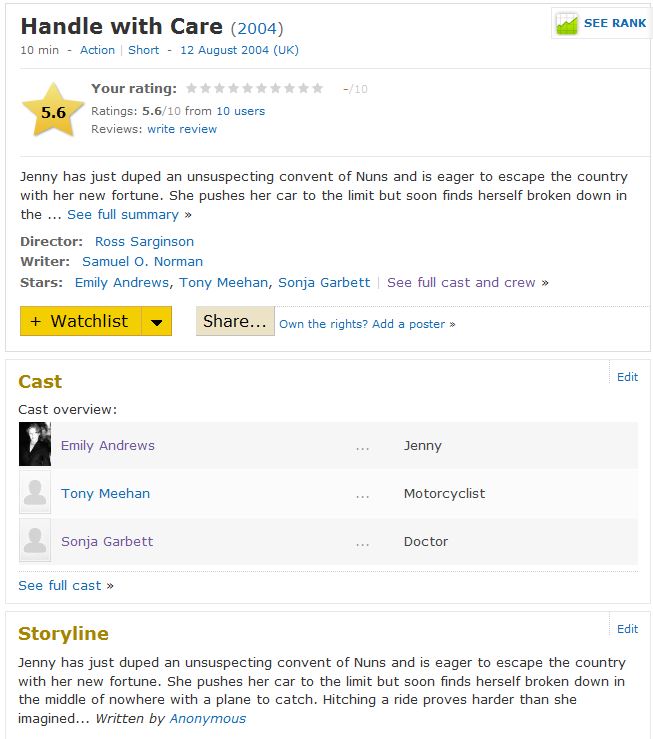Click the write review link

tap(181, 129)
